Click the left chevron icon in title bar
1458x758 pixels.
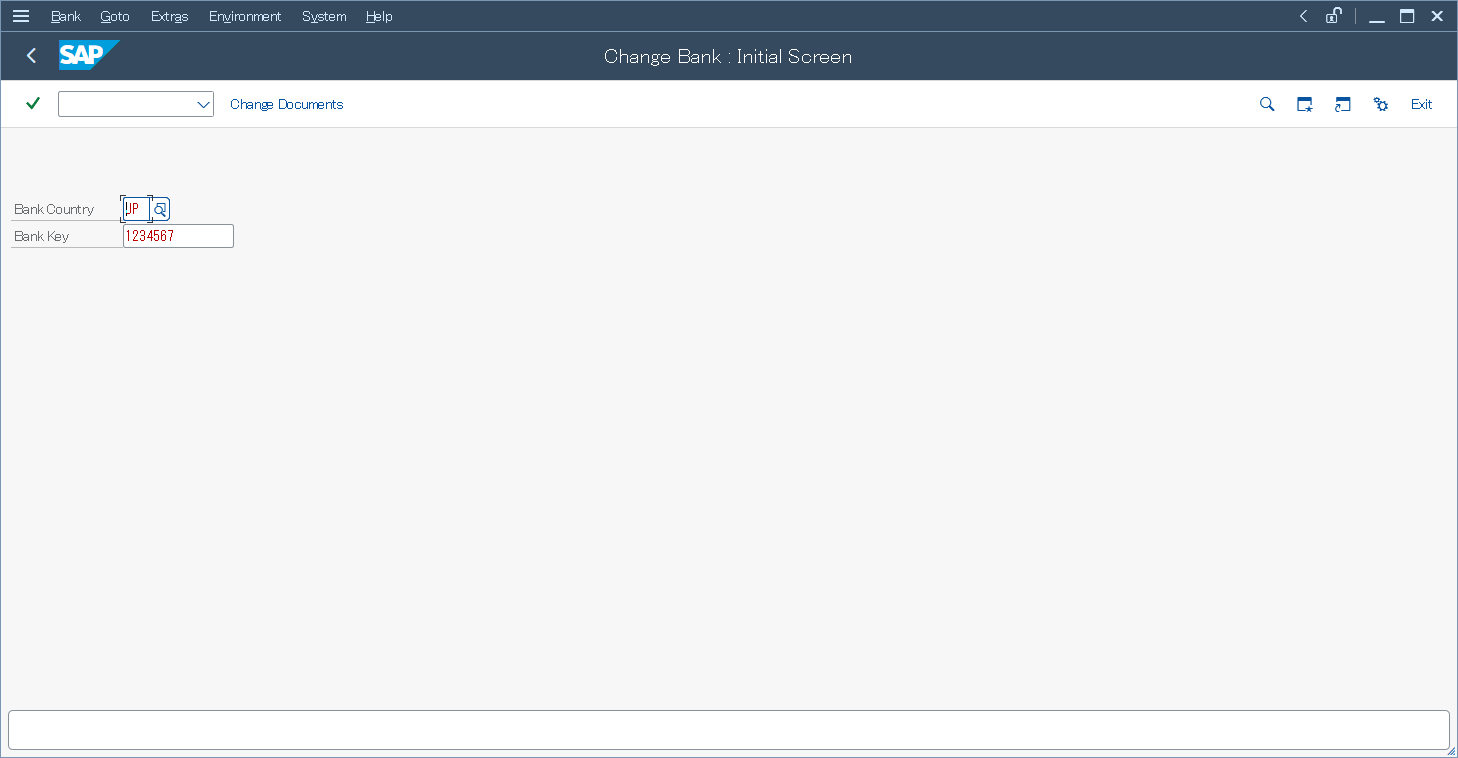click(x=1303, y=16)
